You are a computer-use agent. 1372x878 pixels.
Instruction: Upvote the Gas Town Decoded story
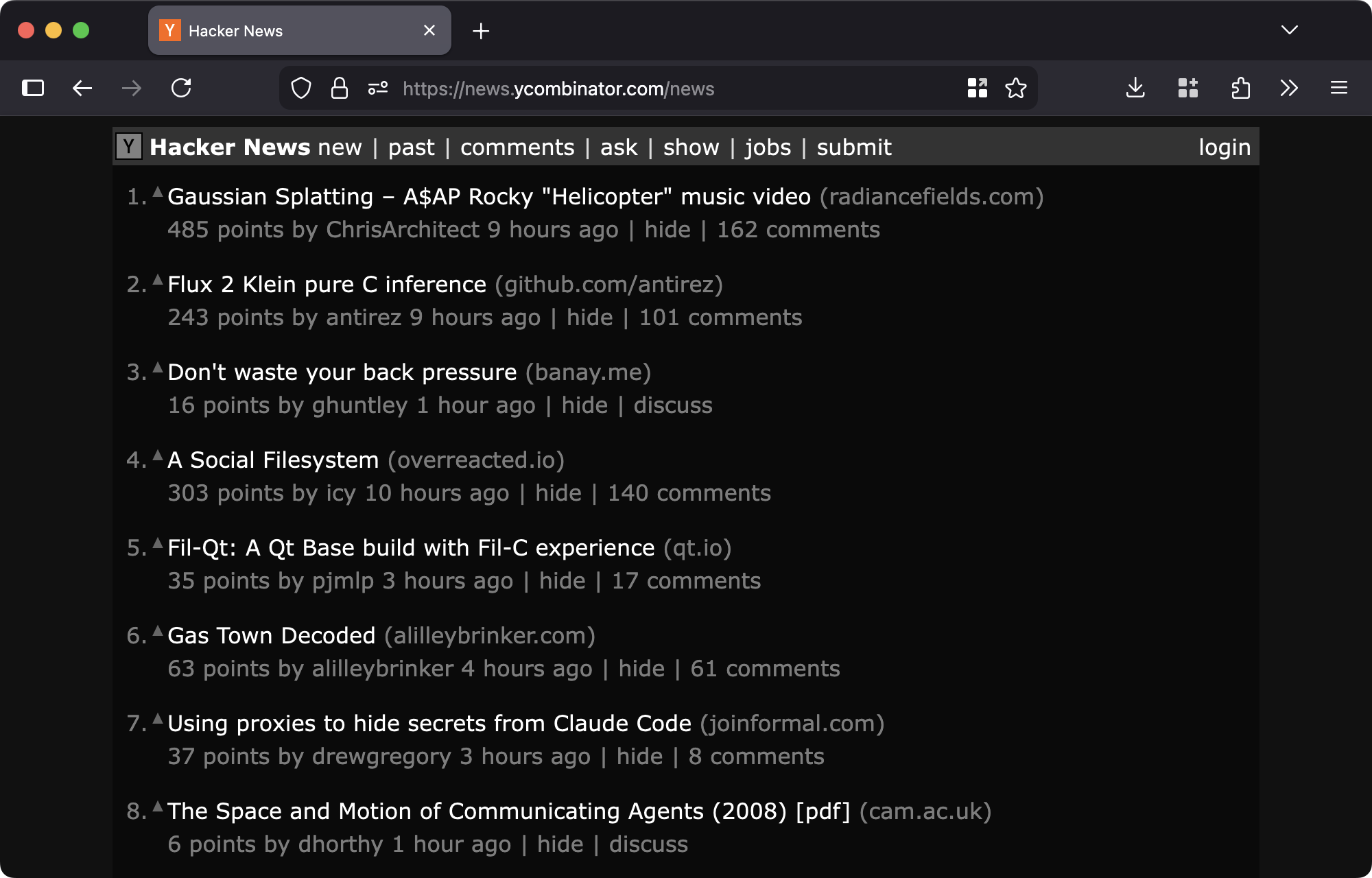[158, 631]
